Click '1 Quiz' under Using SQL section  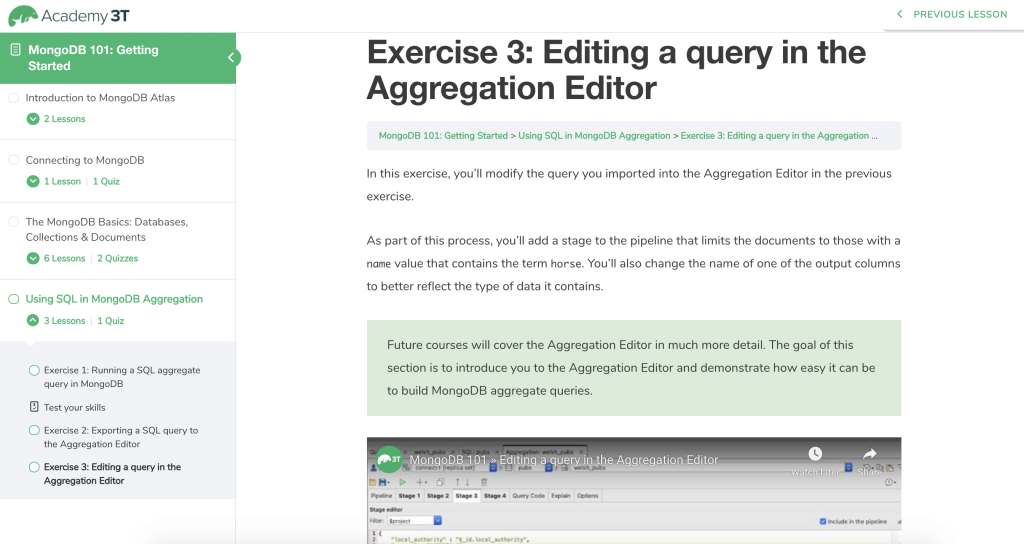tap(111, 321)
